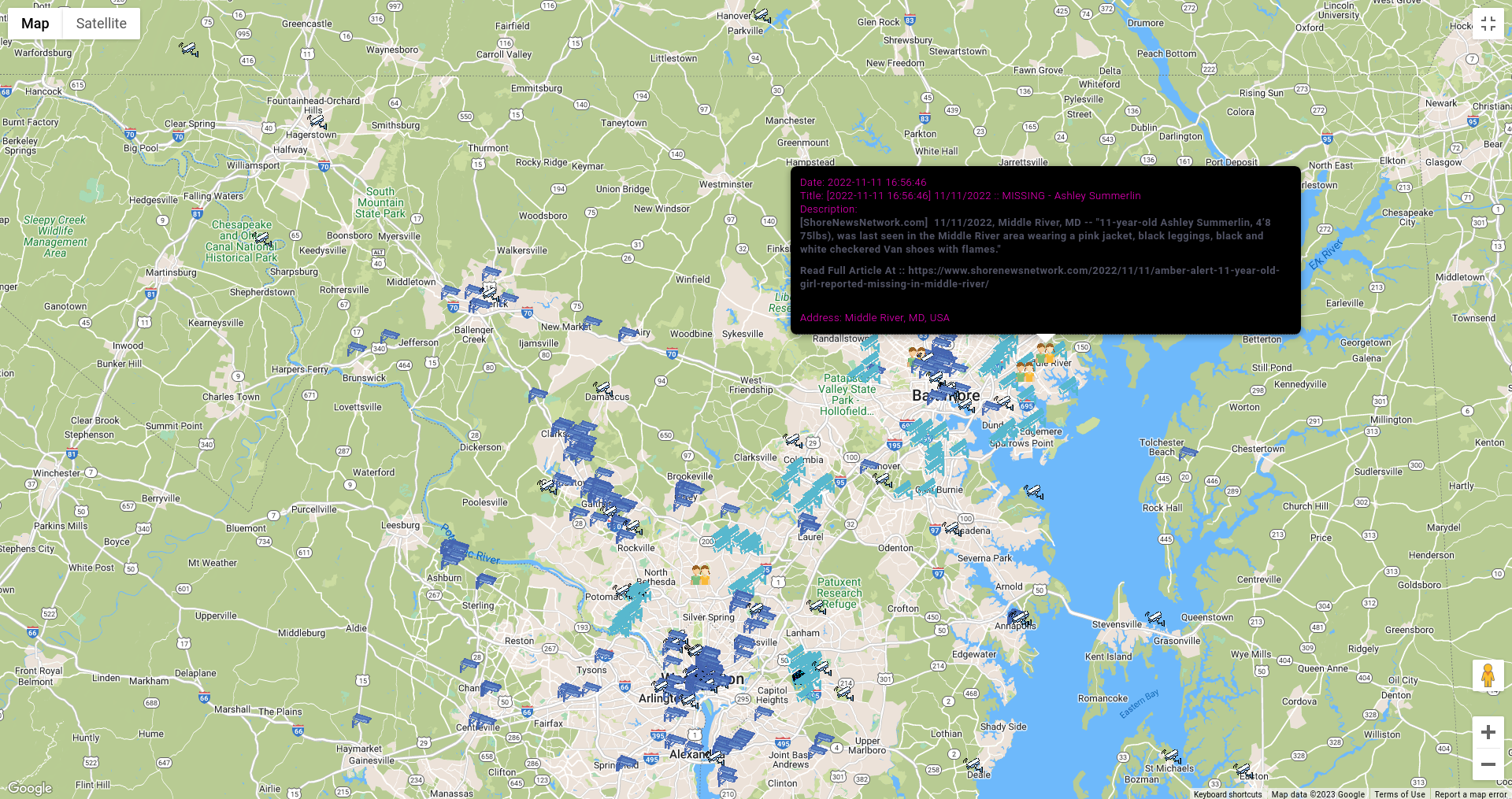
Task: Open the Google logo link
Action: [x=30, y=788]
